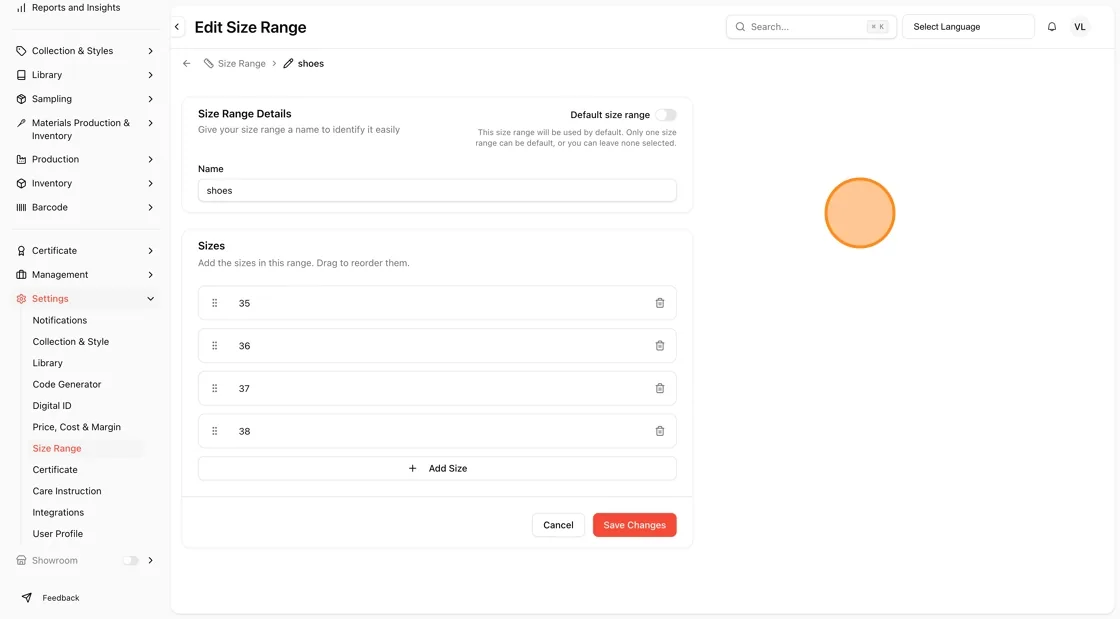Click drag handle of size 36

point(214,346)
